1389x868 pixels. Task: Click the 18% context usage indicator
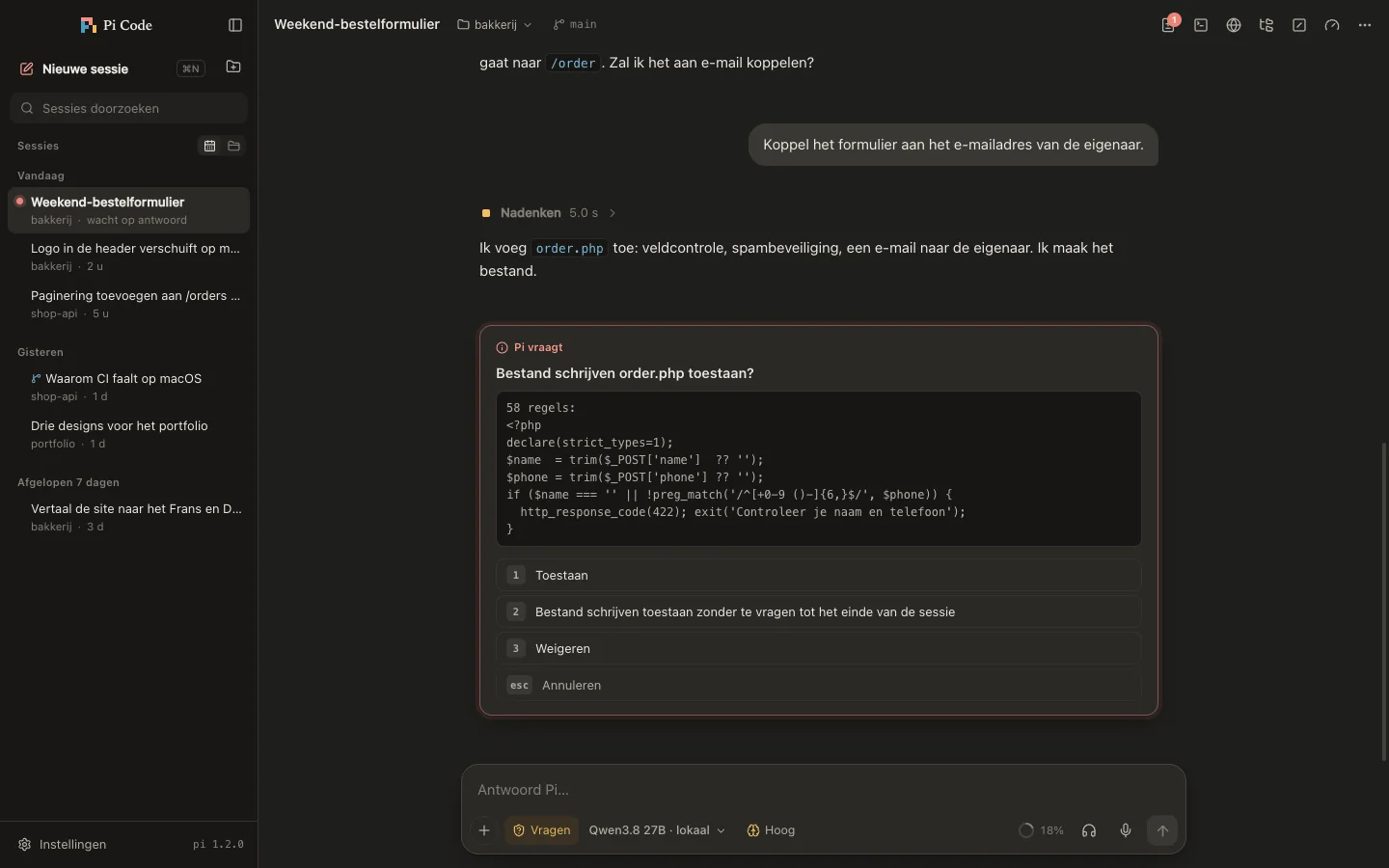[1041, 830]
